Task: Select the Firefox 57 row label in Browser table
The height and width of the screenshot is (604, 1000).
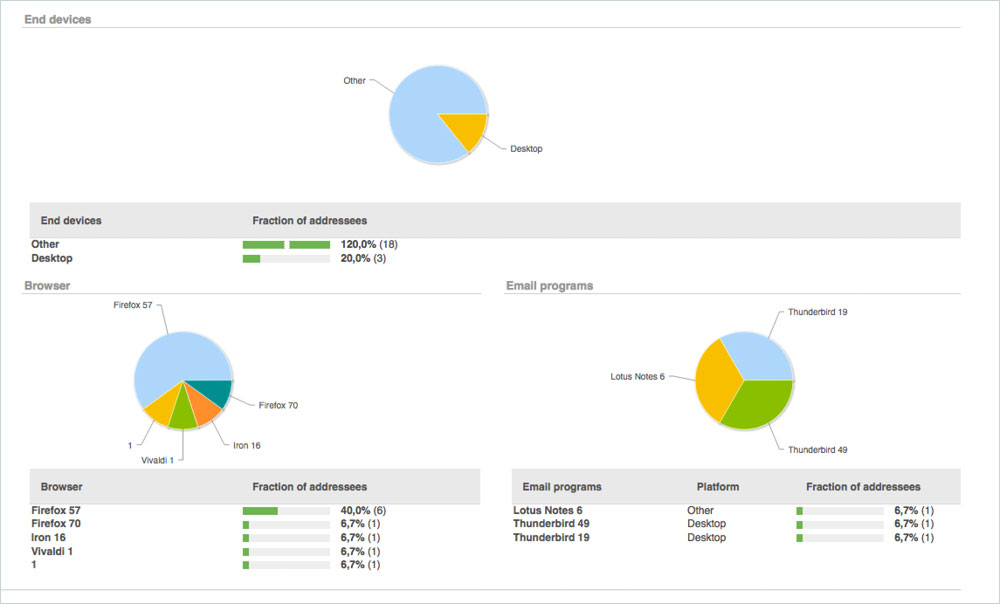Action: [x=56, y=510]
